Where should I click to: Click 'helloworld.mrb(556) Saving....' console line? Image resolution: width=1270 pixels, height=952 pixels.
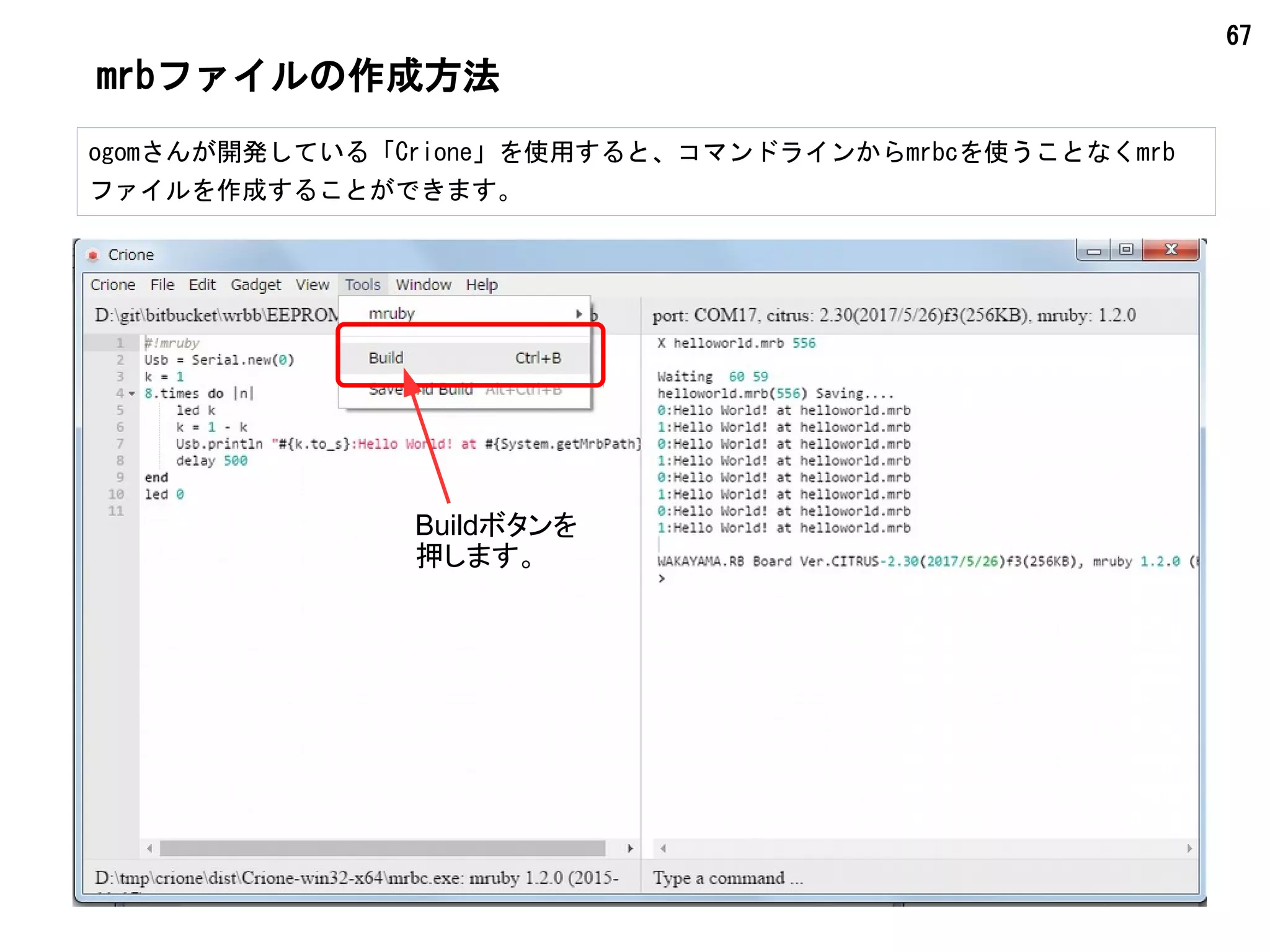pyautogui.click(x=775, y=394)
